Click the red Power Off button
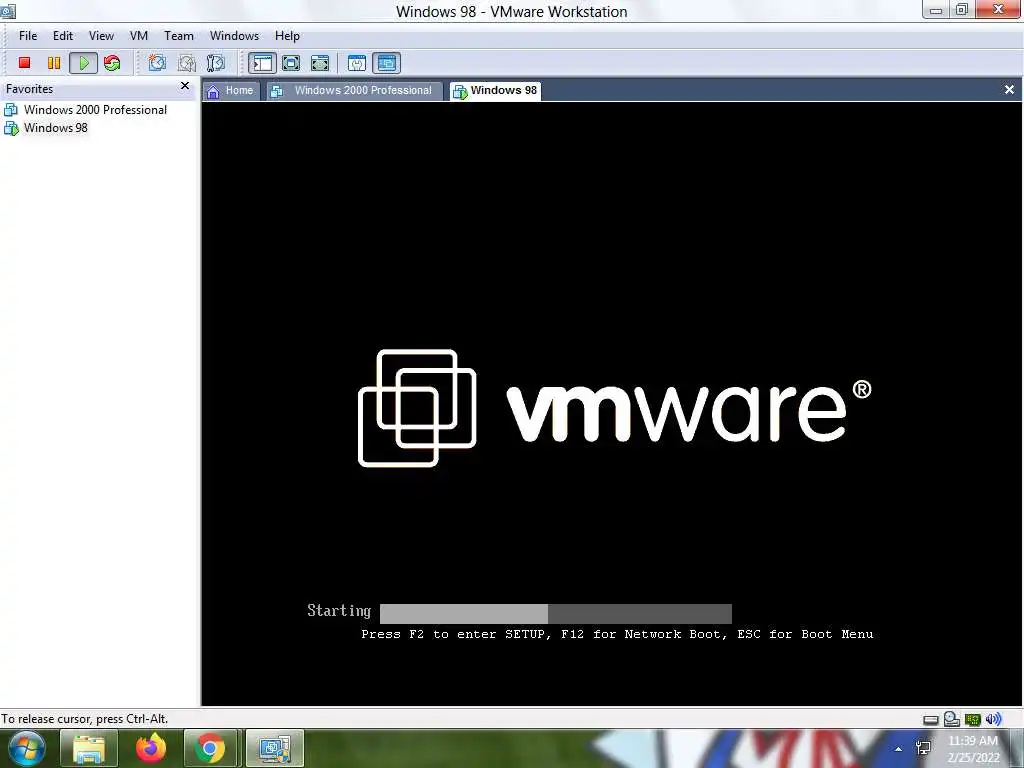The width and height of the screenshot is (1024, 768). (25, 63)
